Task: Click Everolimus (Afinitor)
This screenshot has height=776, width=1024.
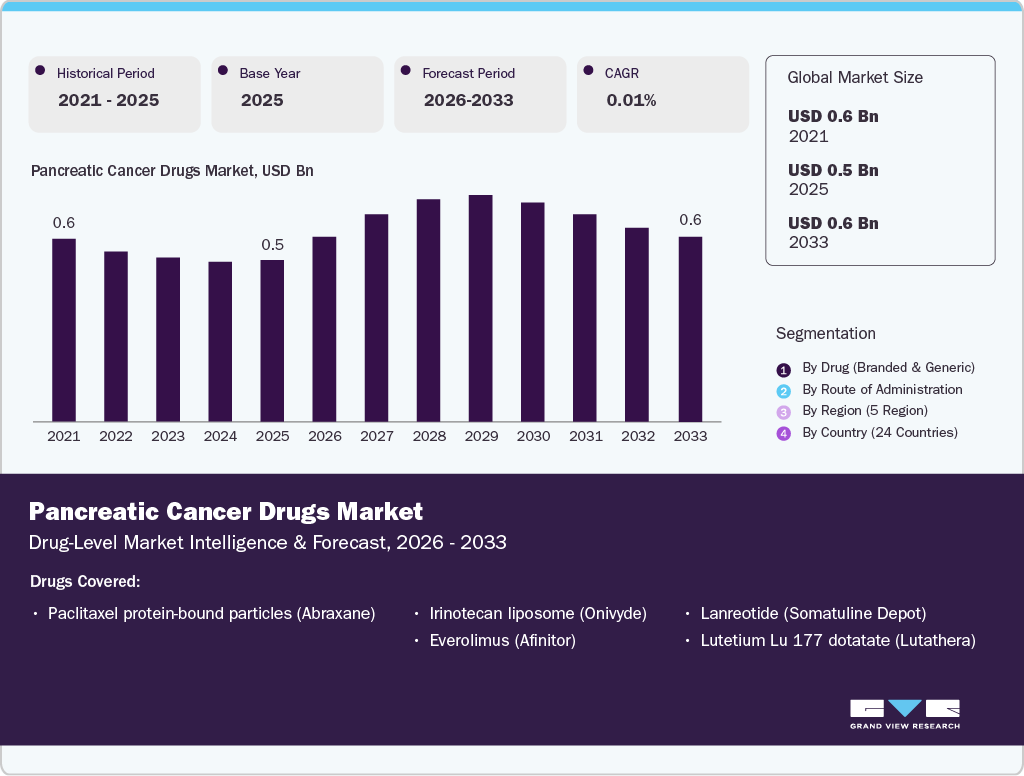Action: click(502, 641)
